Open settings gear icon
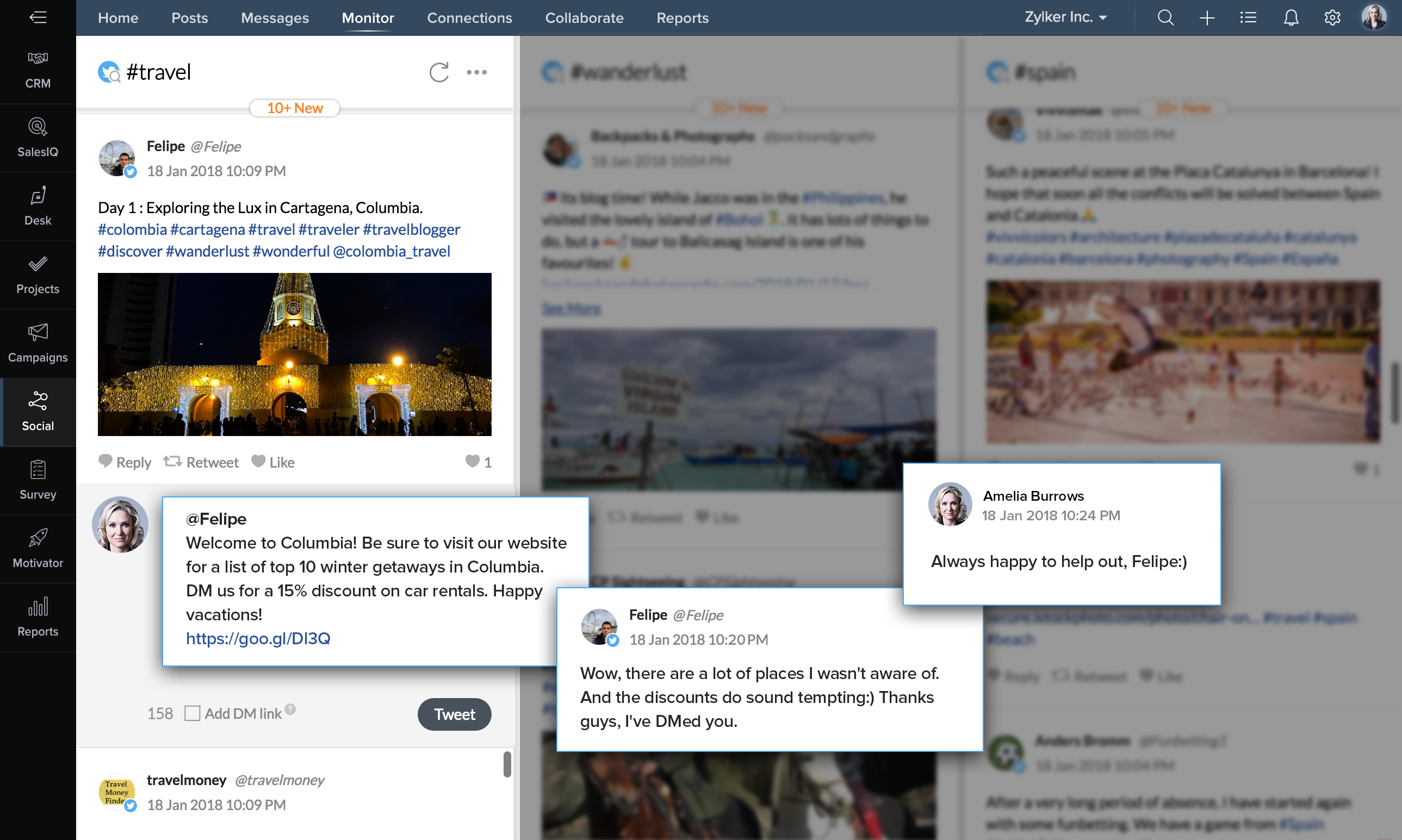This screenshot has width=1402, height=840. click(1332, 17)
